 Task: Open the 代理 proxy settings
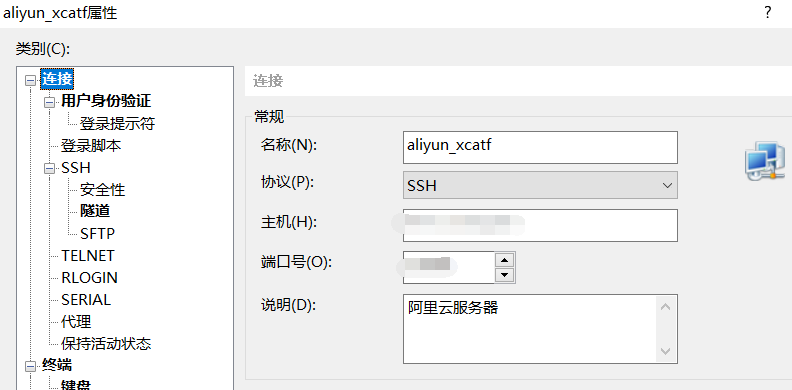[x=76, y=322]
